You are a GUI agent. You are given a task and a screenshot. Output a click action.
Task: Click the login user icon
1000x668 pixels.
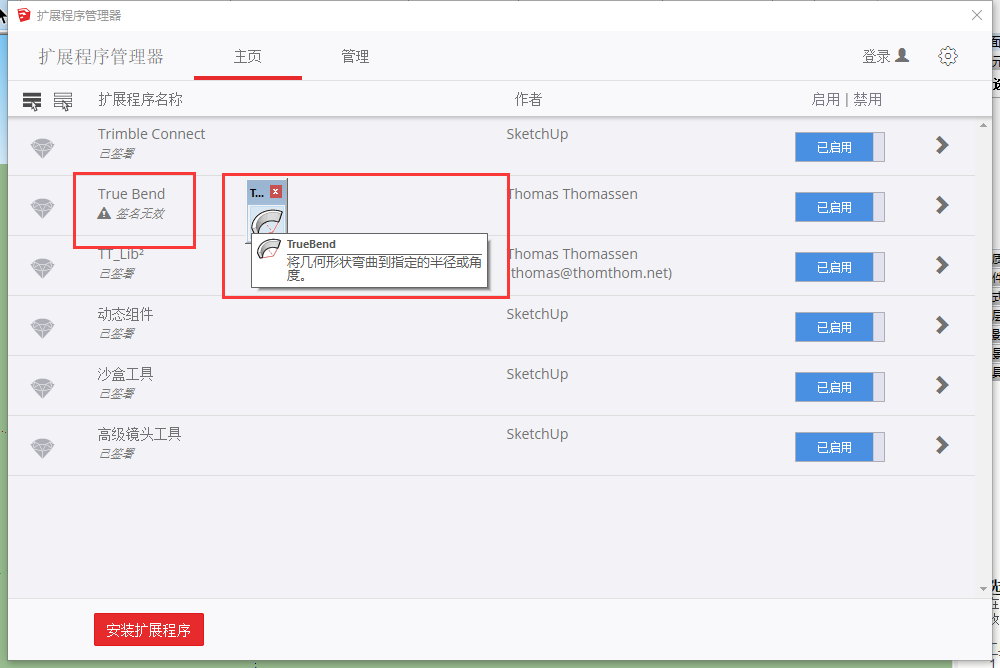pyautogui.click(x=902, y=56)
